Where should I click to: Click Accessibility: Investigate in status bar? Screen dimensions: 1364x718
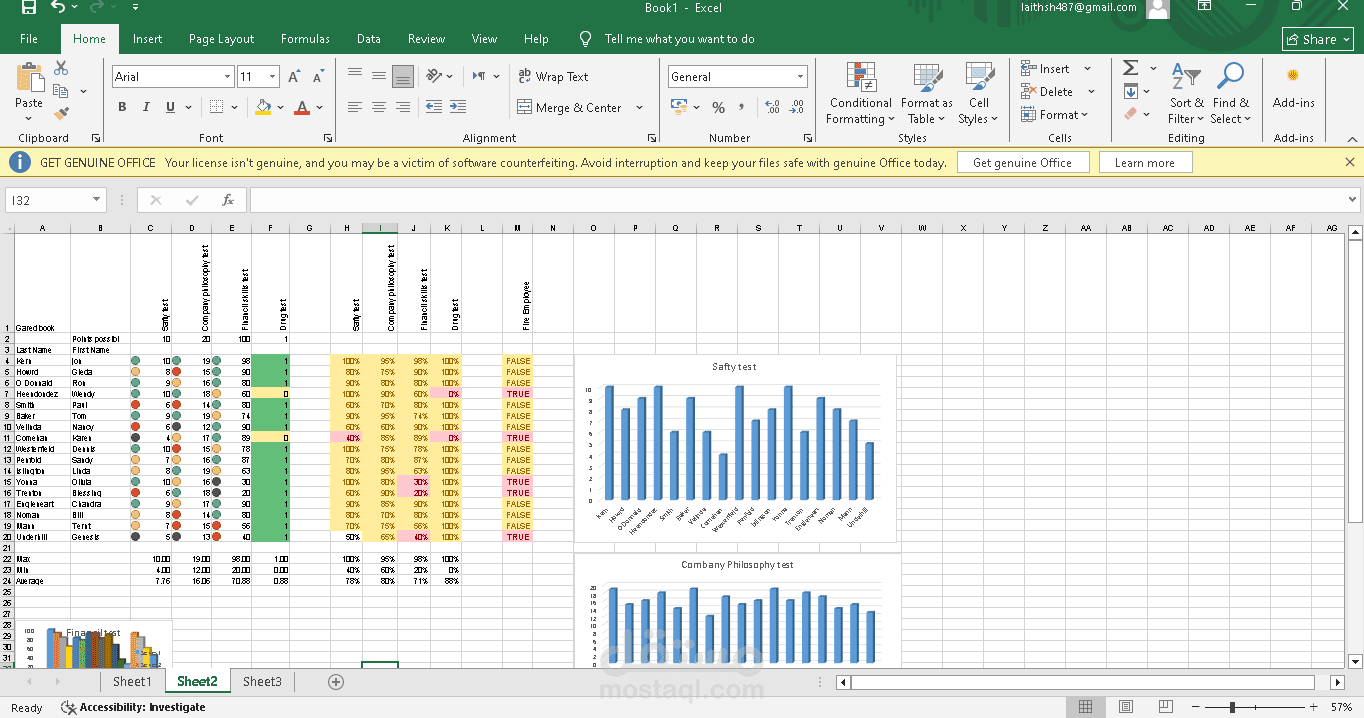click(x=133, y=707)
